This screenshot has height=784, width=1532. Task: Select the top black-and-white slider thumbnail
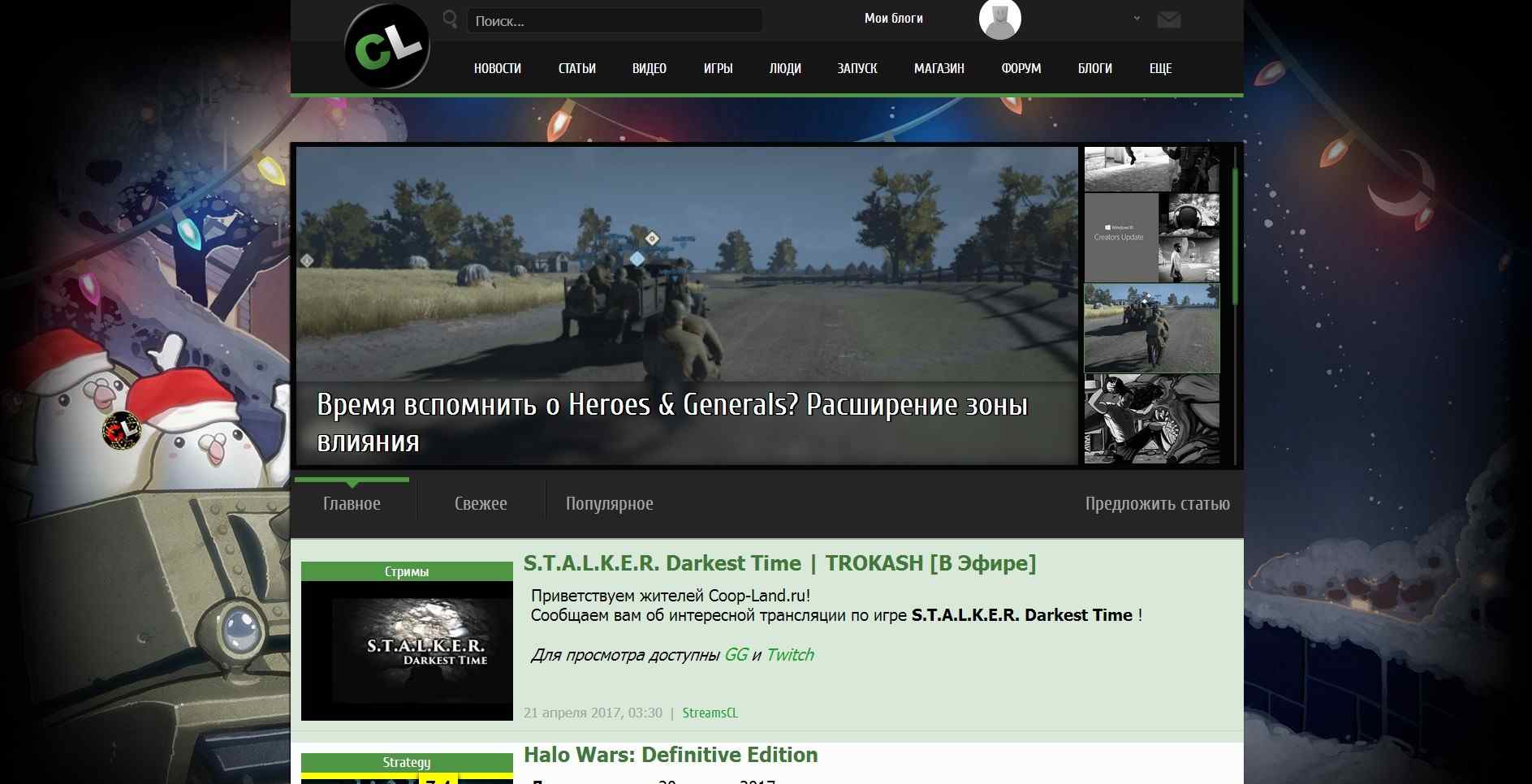click(x=1152, y=169)
